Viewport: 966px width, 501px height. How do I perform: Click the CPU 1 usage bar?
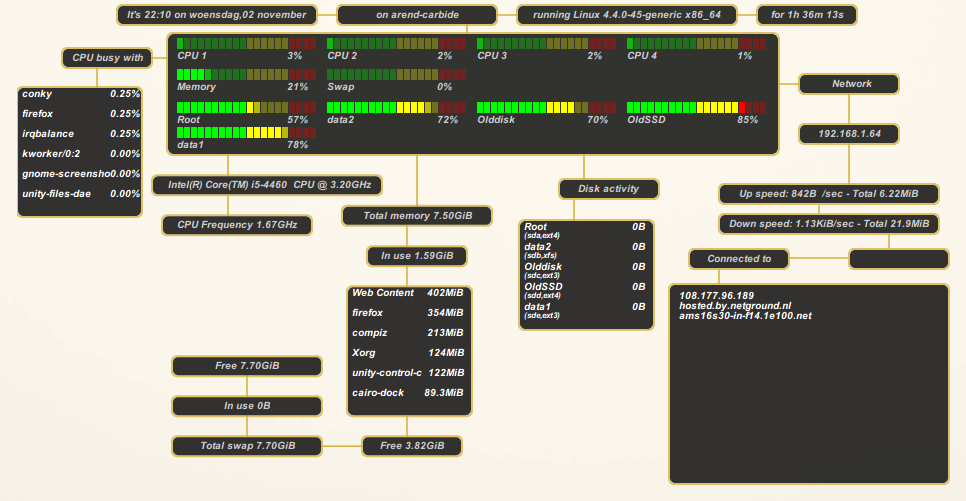(246, 43)
